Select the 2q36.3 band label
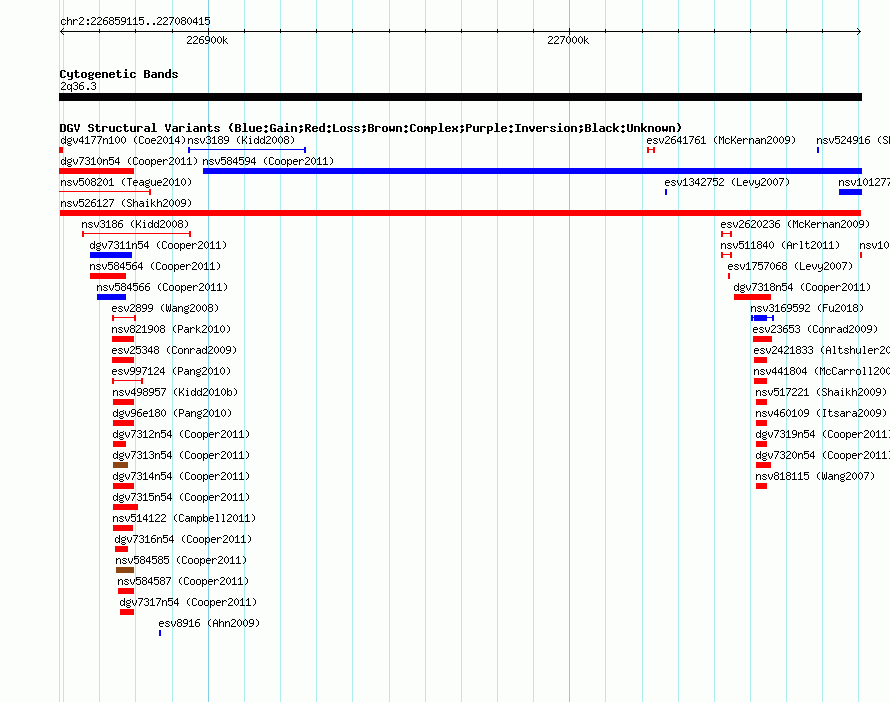This screenshot has width=890, height=702. (78, 86)
